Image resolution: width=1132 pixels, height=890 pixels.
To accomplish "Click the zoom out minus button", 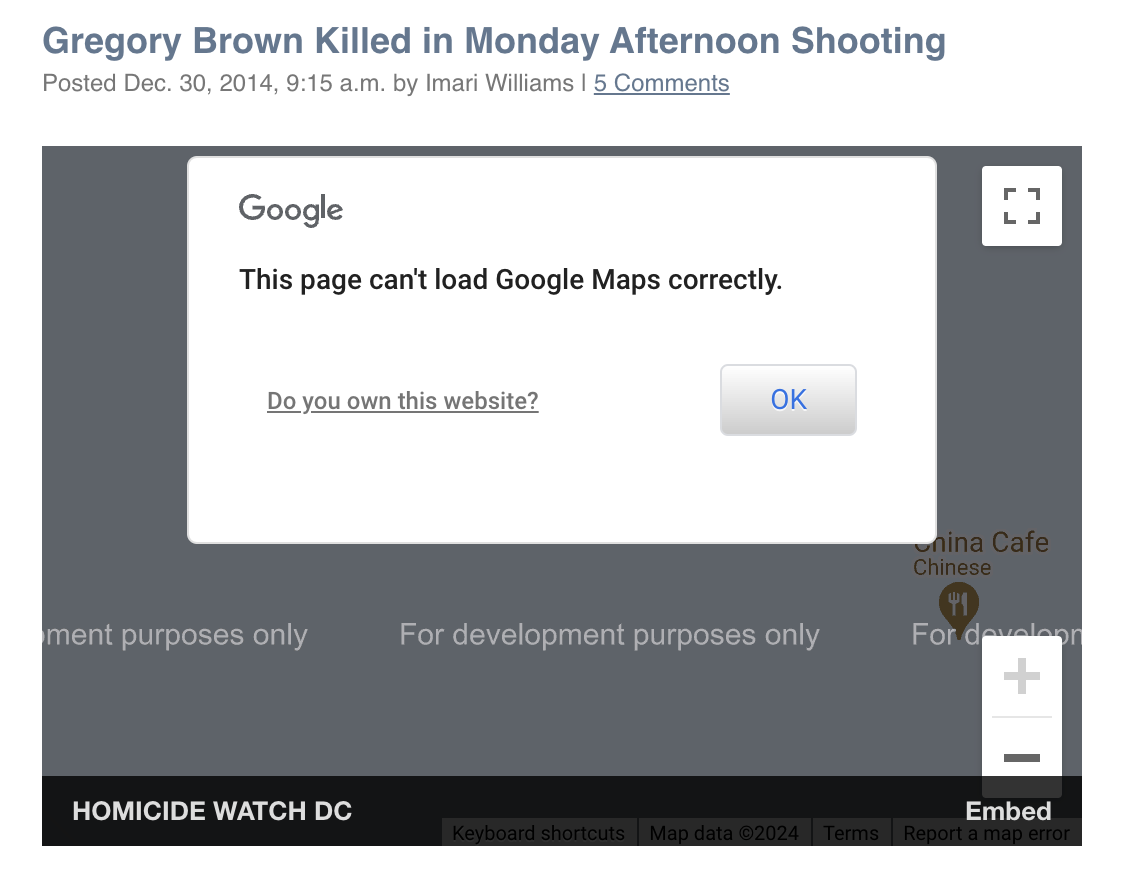I will (1021, 758).
